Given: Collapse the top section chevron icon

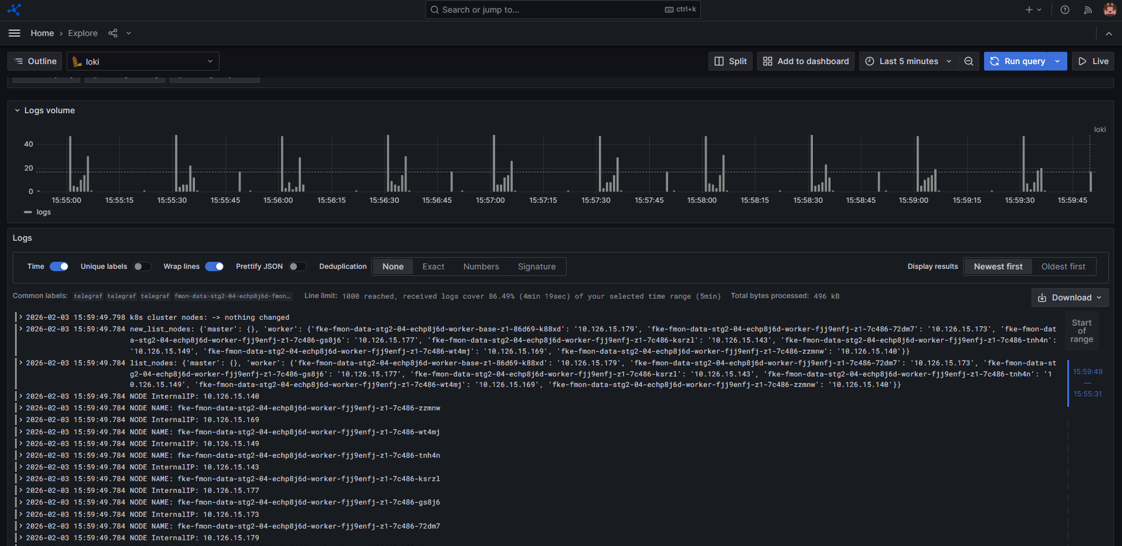Looking at the screenshot, I should click(1108, 33).
